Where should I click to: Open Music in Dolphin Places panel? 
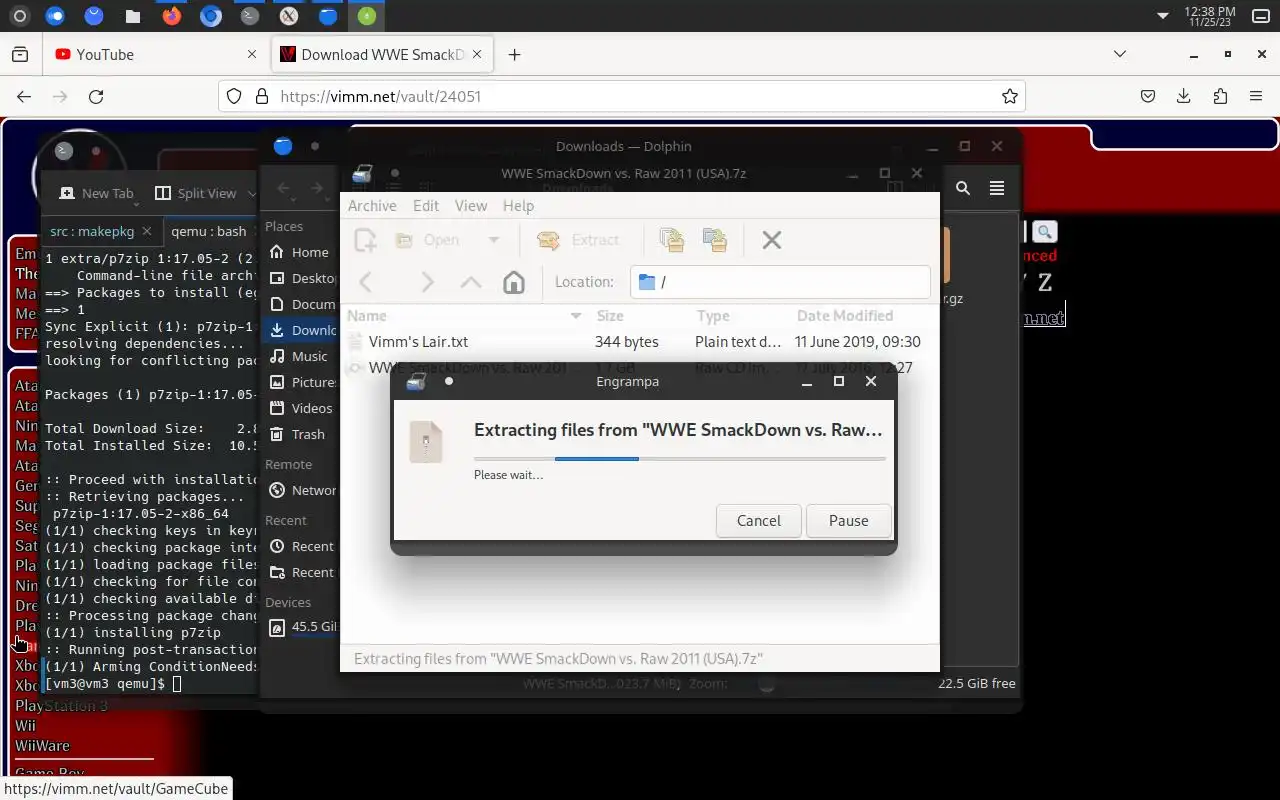pyautogui.click(x=300, y=356)
